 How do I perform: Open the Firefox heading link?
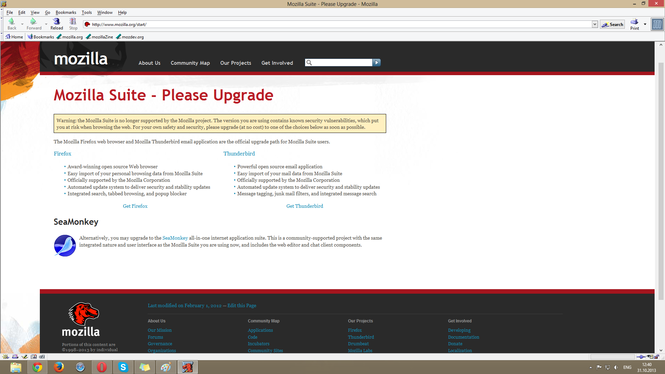tap(62, 154)
